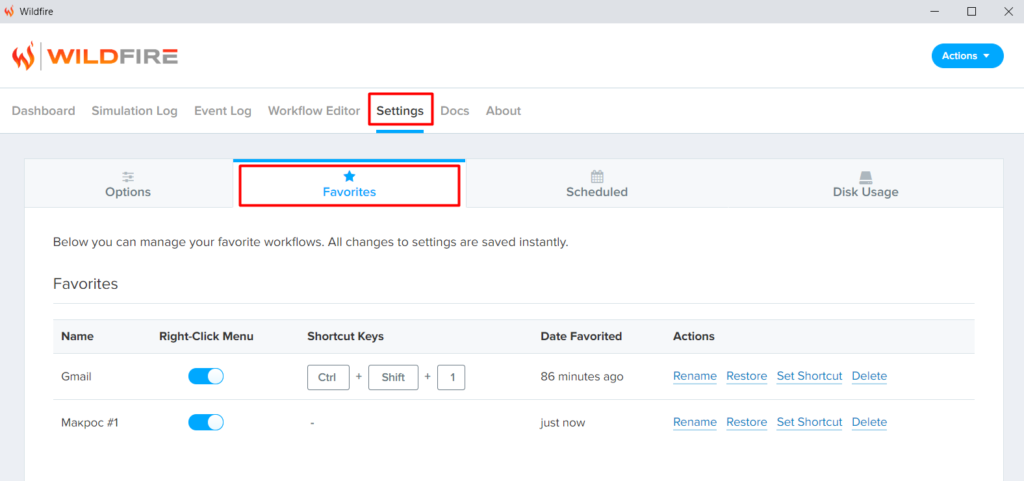Open the Simulation Log tab
Viewport: 1024px width, 481px height.
click(x=134, y=111)
